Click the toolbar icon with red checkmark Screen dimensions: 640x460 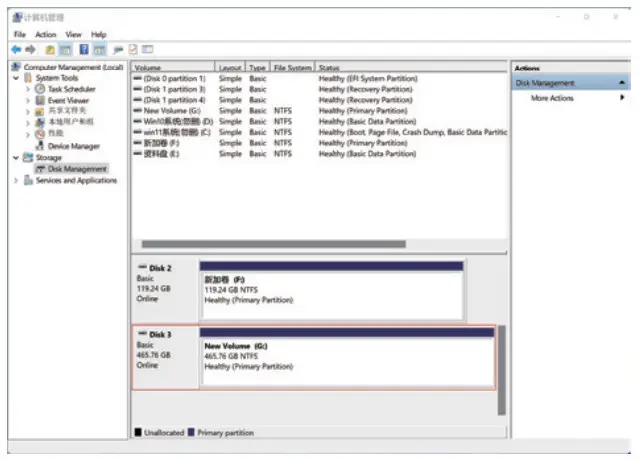(x=133, y=50)
